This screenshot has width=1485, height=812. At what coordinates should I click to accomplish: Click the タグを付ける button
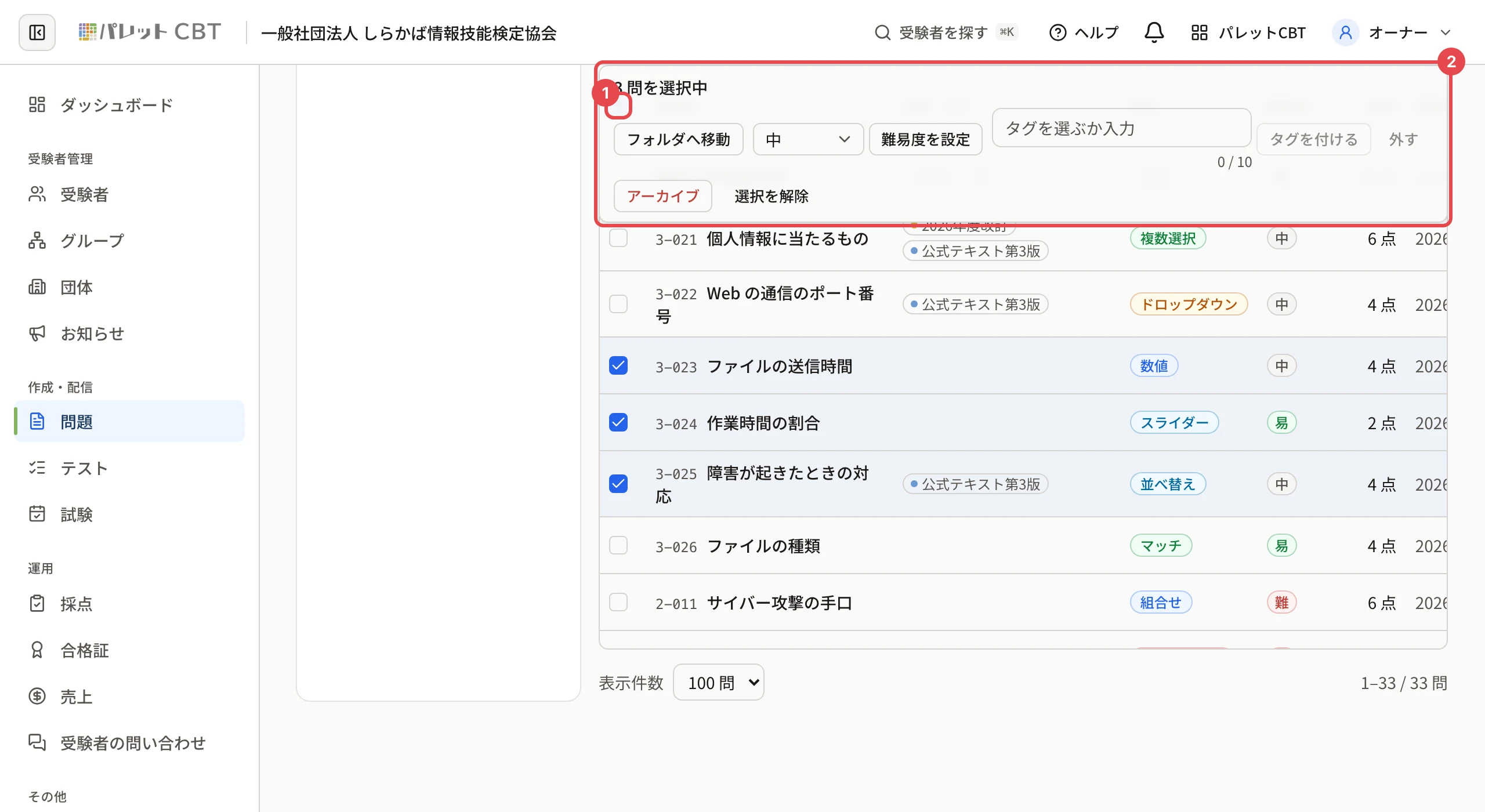click(x=1314, y=140)
